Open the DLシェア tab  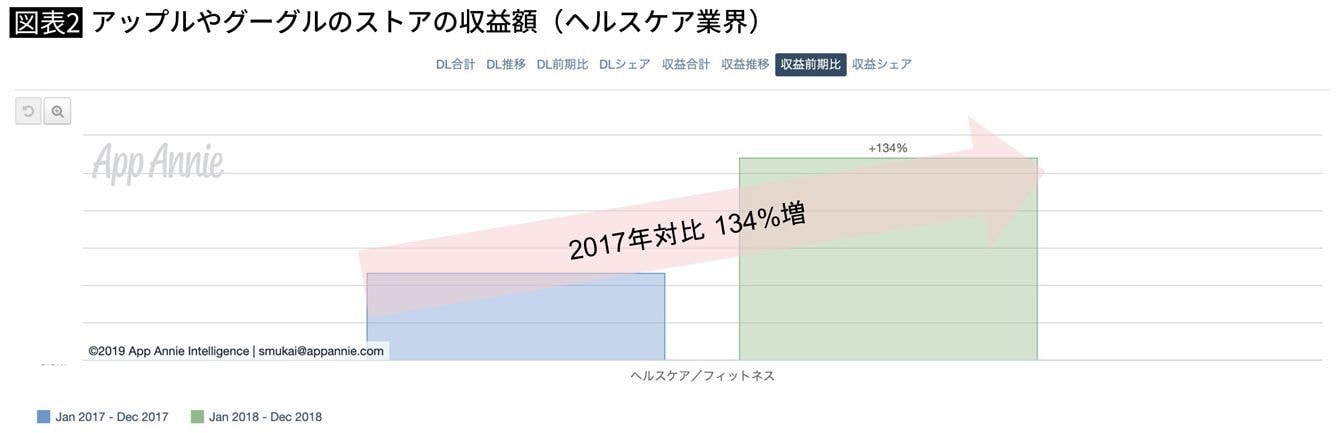[625, 64]
